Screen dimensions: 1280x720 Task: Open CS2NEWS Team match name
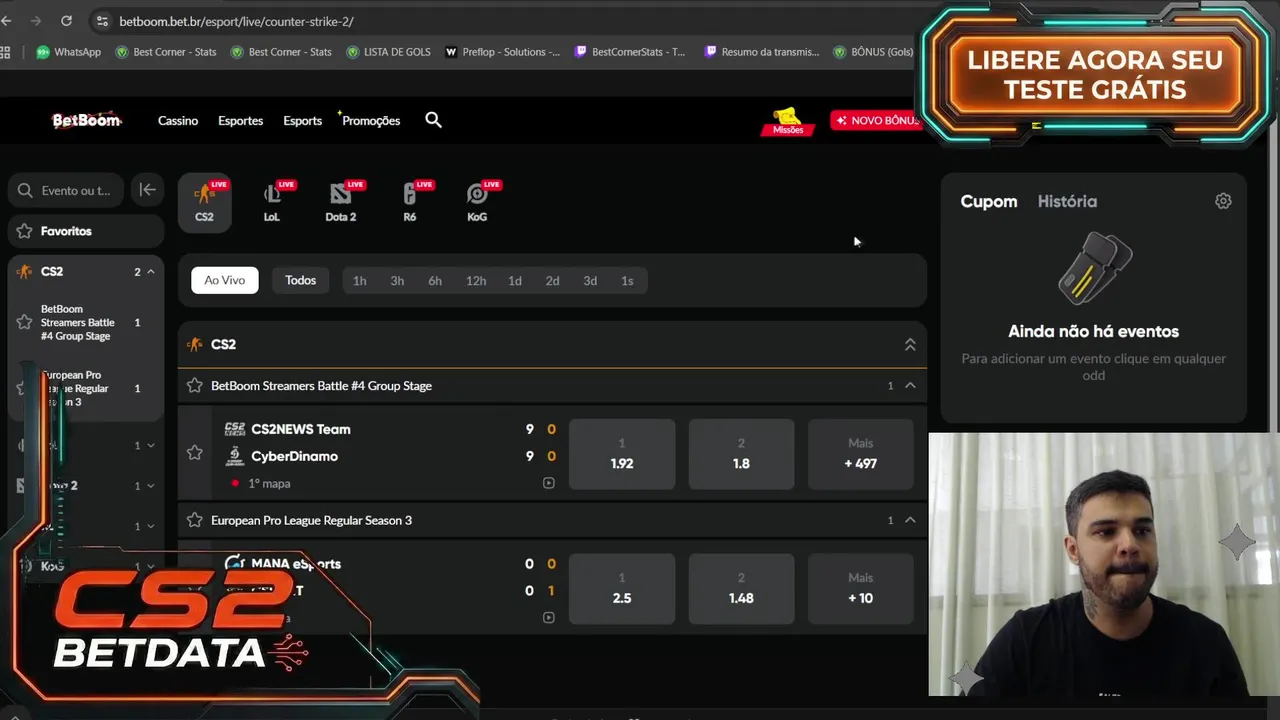(301, 429)
